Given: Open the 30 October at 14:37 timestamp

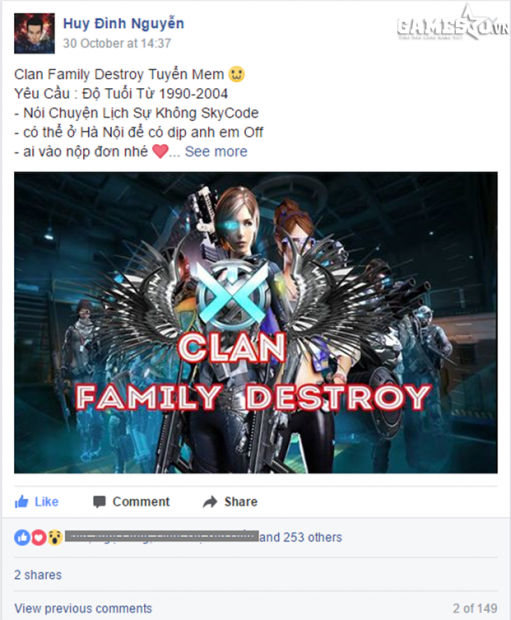Looking at the screenshot, I should tap(117, 43).
